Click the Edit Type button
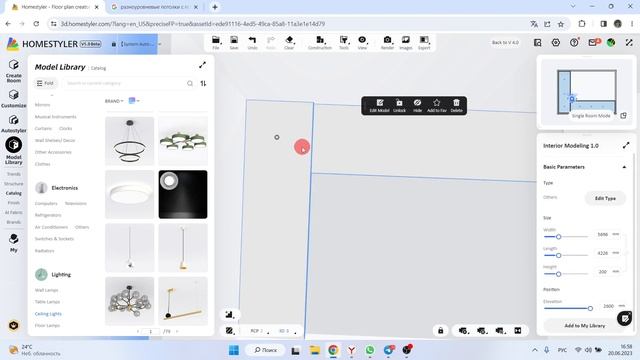 (x=605, y=198)
